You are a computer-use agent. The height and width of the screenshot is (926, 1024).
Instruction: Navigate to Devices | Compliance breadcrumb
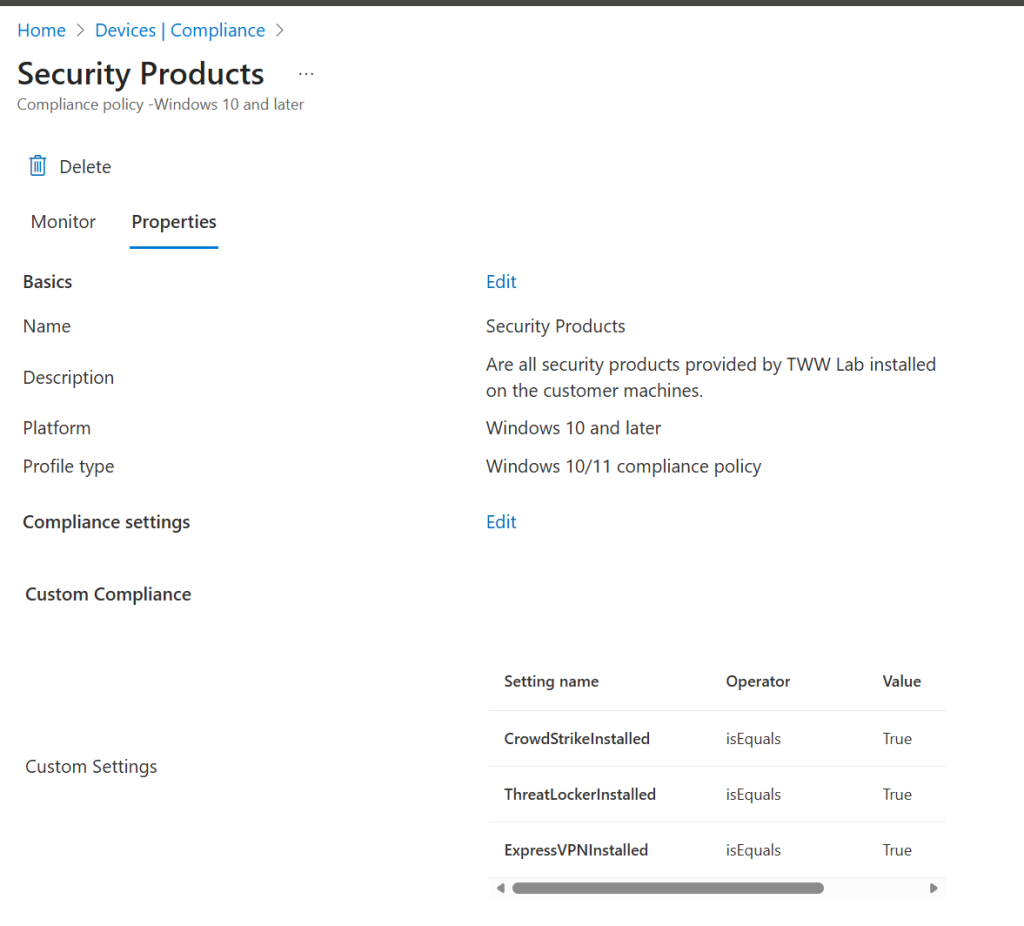tap(180, 30)
